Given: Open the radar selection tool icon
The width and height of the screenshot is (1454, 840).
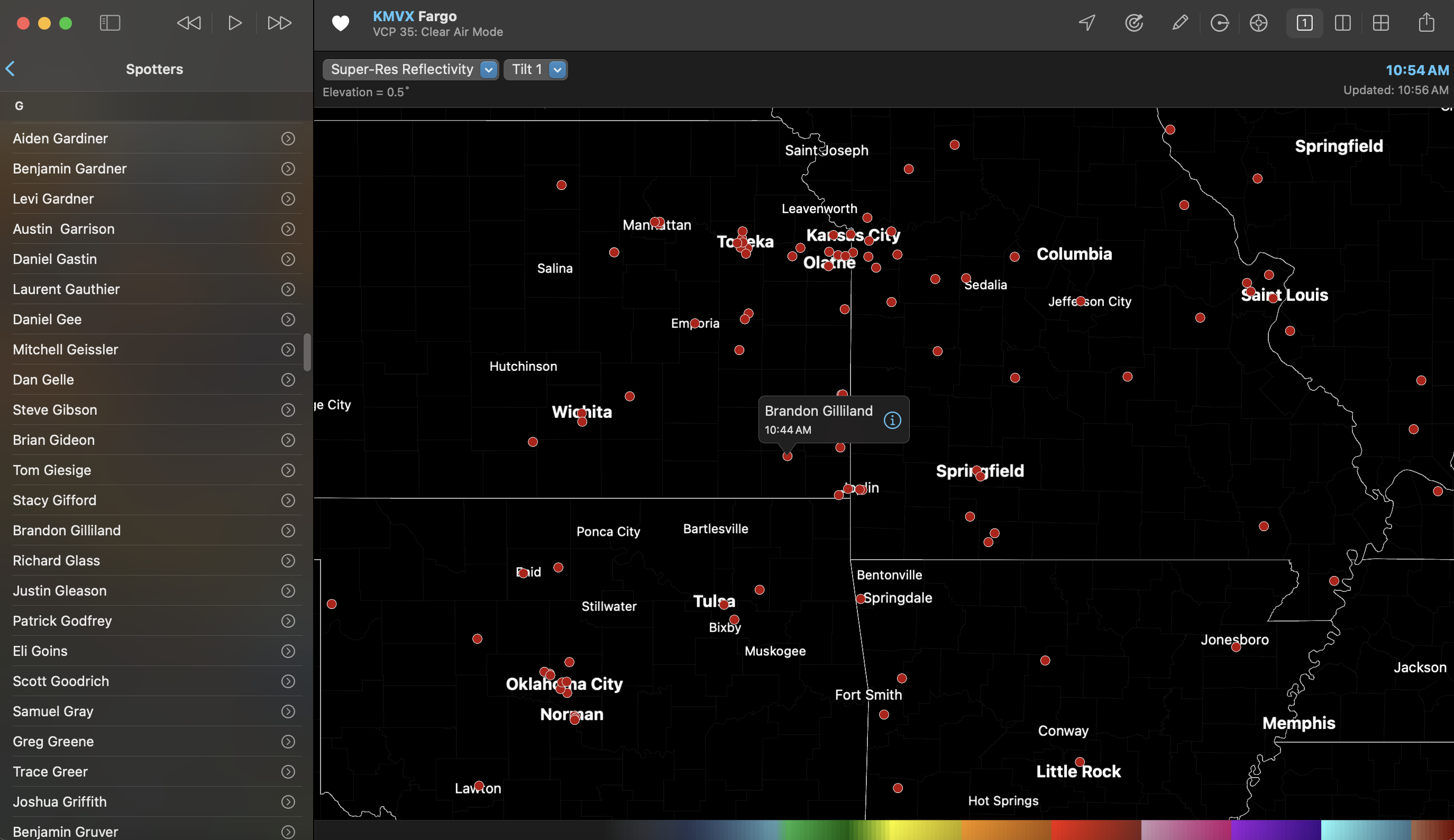Looking at the screenshot, I should coord(1134,23).
